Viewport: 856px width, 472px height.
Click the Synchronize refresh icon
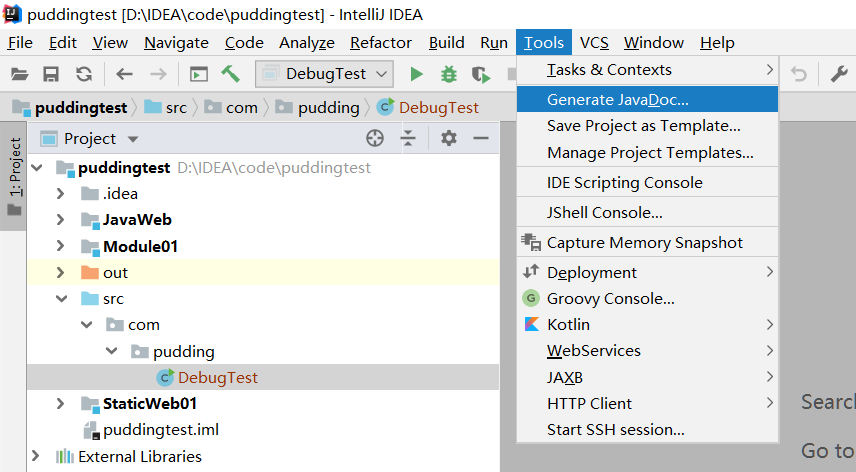pyautogui.click(x=84, y=74)
